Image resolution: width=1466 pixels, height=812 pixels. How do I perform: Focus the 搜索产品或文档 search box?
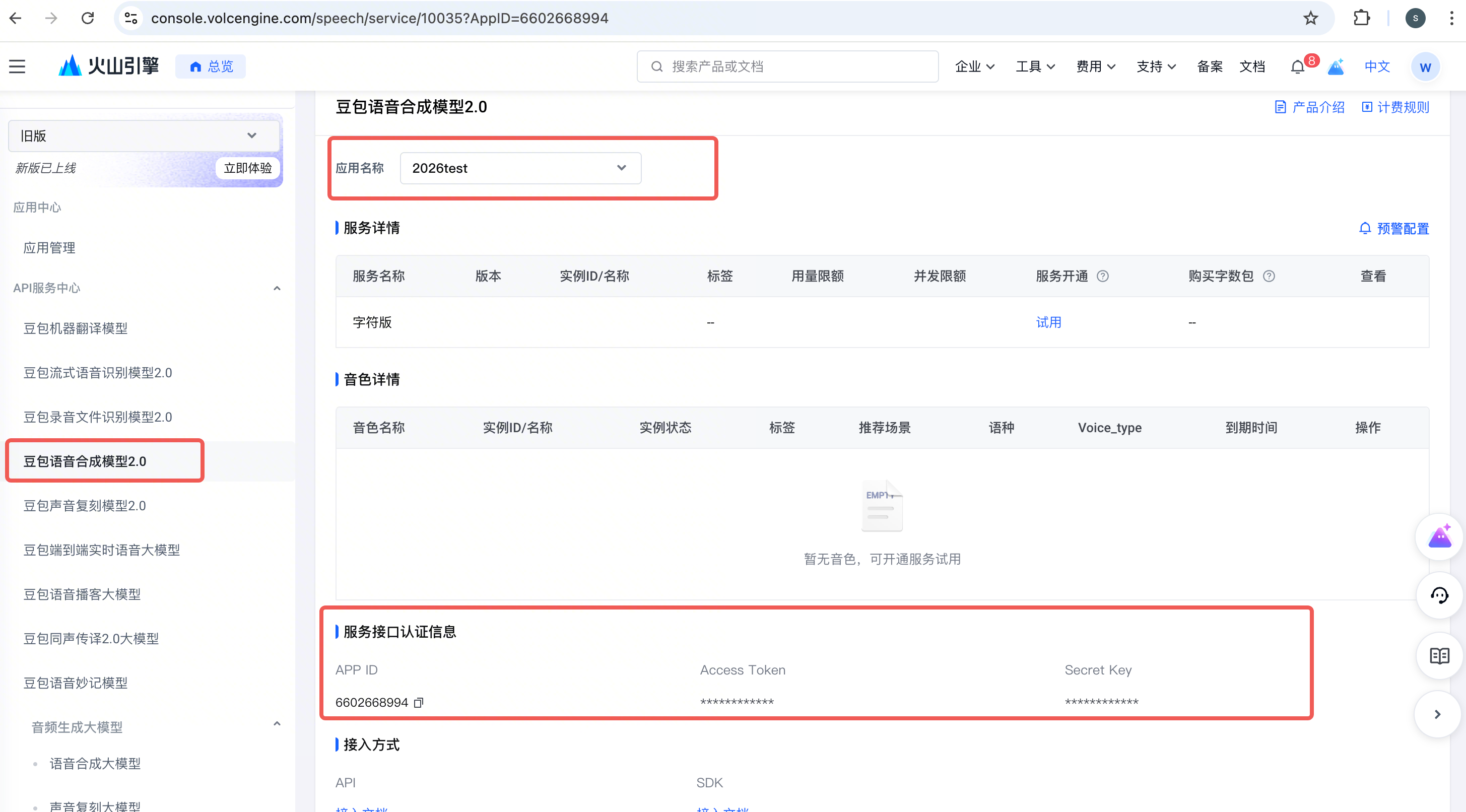coord(787,66)
